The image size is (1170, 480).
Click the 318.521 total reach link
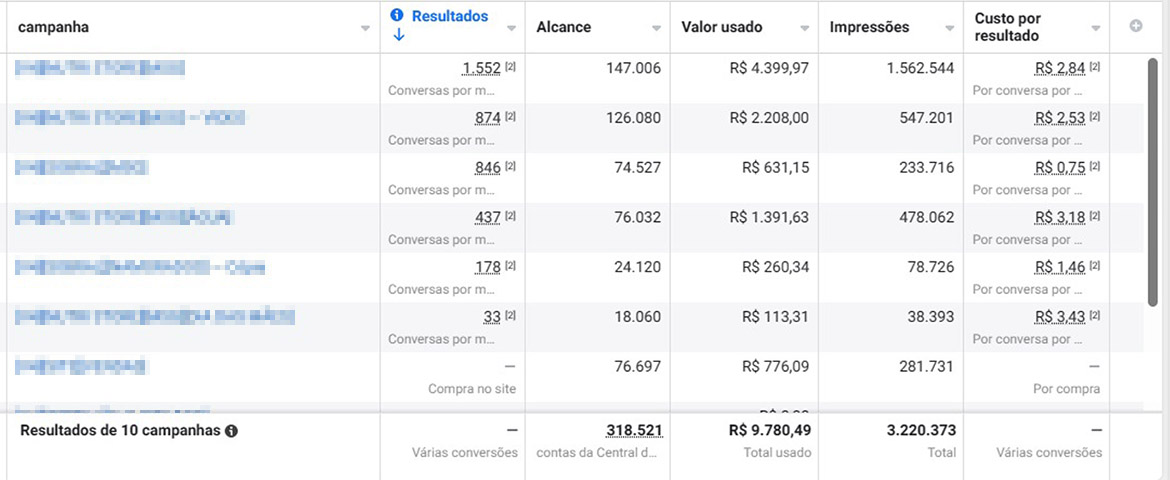633,430
